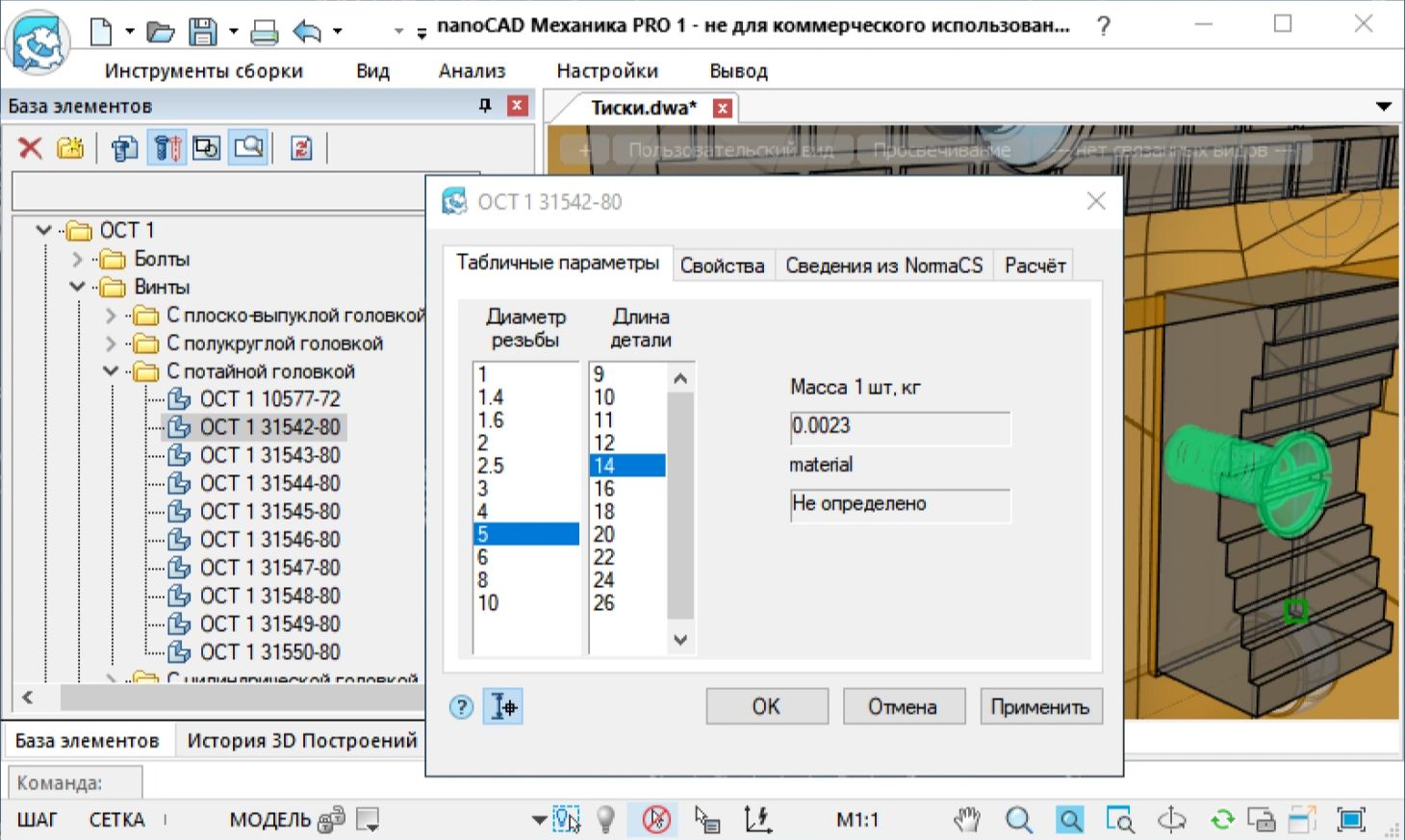
Task: Toggle the search preview icon
Action: point(248,148)
